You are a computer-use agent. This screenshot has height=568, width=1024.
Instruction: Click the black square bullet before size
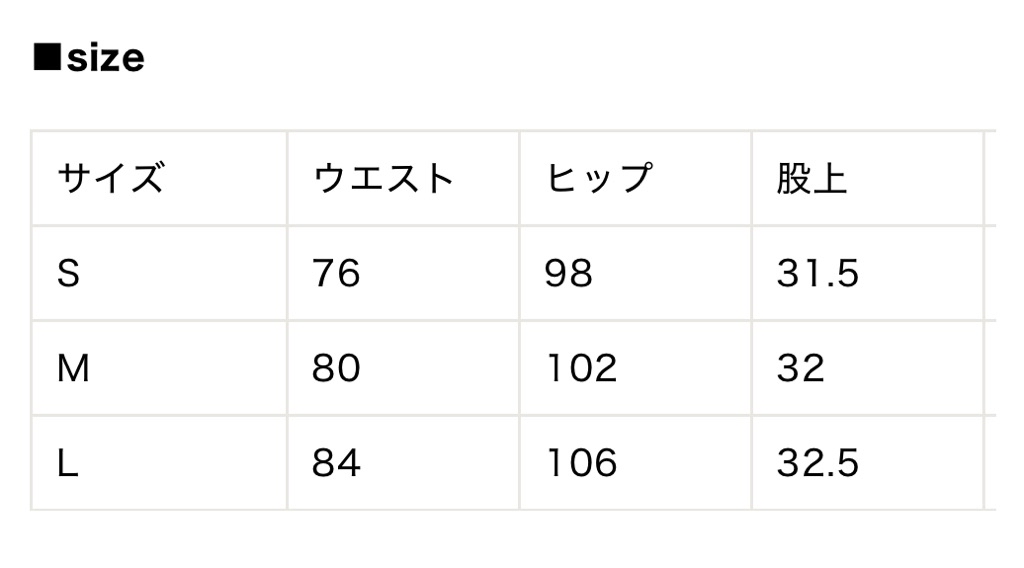(x=47, y=57)
